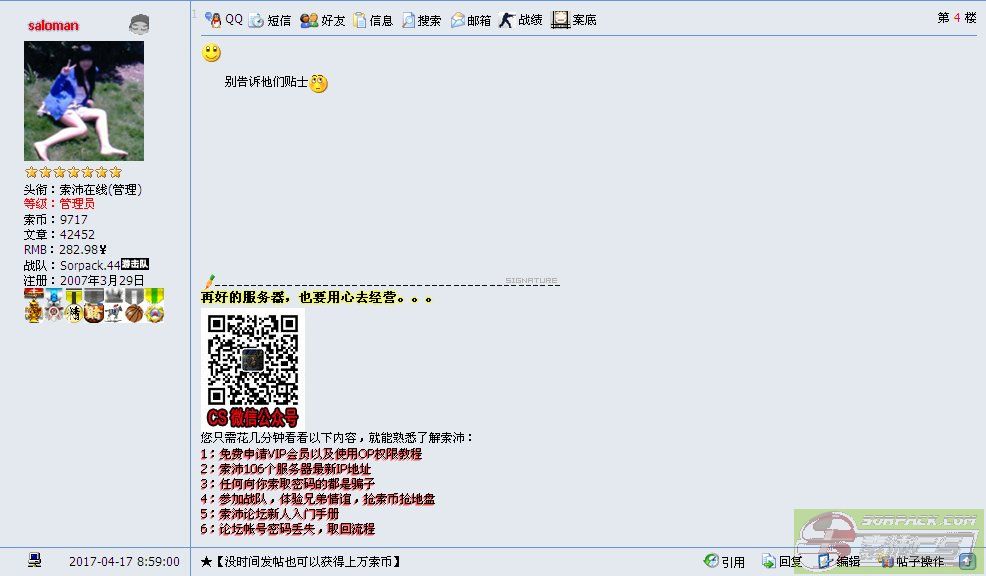This screenshot has height=576, width=986.
Task: Email the user via 邮箱
Action: click(x=470, y=20)
